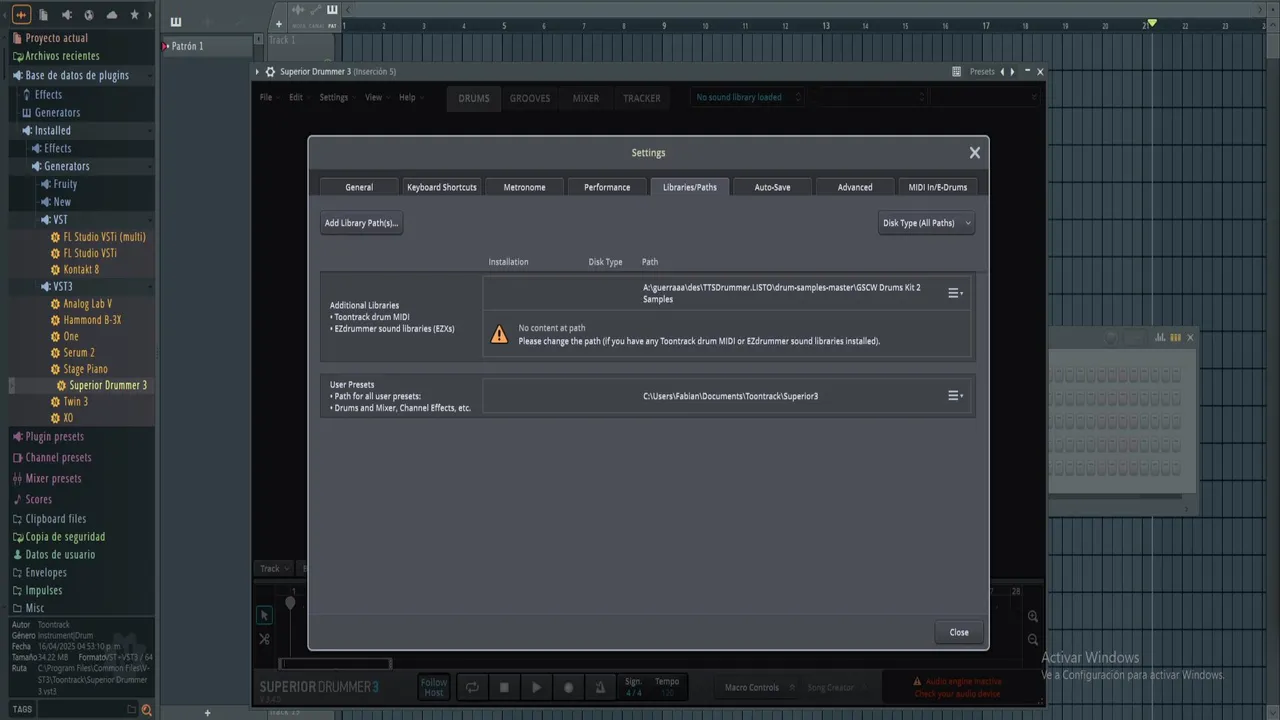Screen dimensions: 1280x720
Task: Click the piano icon above the pattern list
Action: coord(176,22)
